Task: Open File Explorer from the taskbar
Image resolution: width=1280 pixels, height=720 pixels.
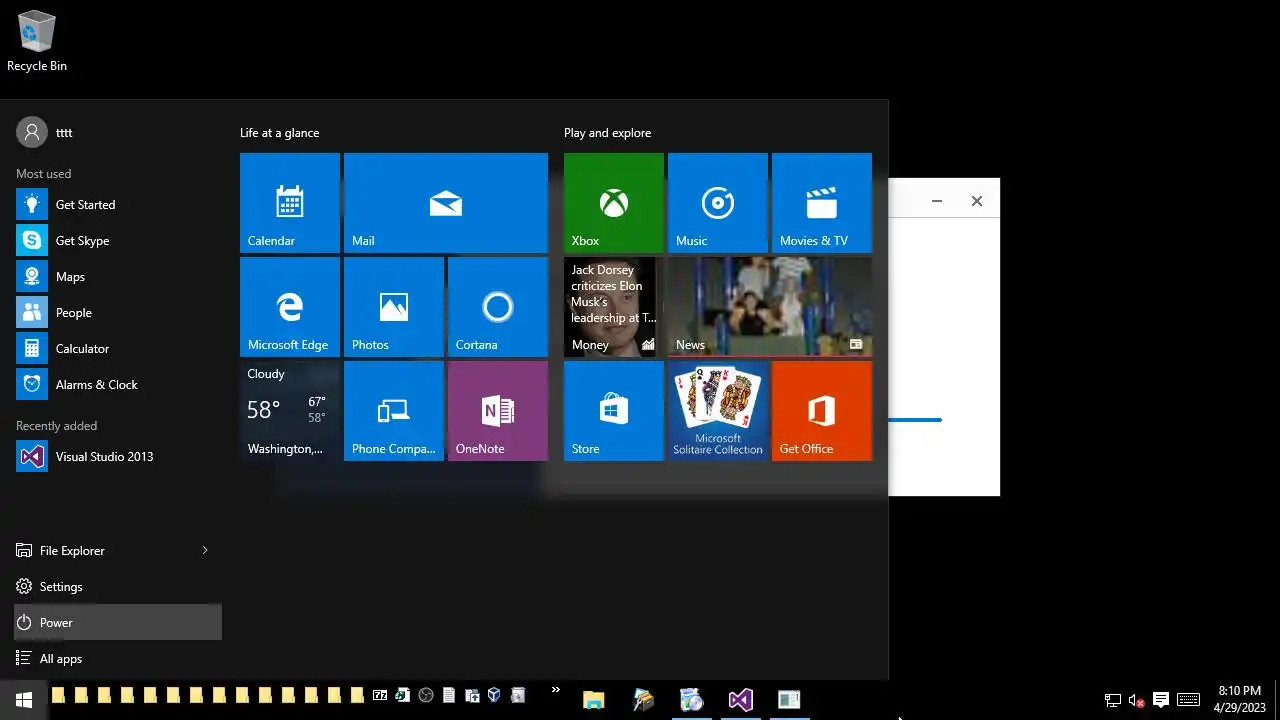Action: click(594, 700)
